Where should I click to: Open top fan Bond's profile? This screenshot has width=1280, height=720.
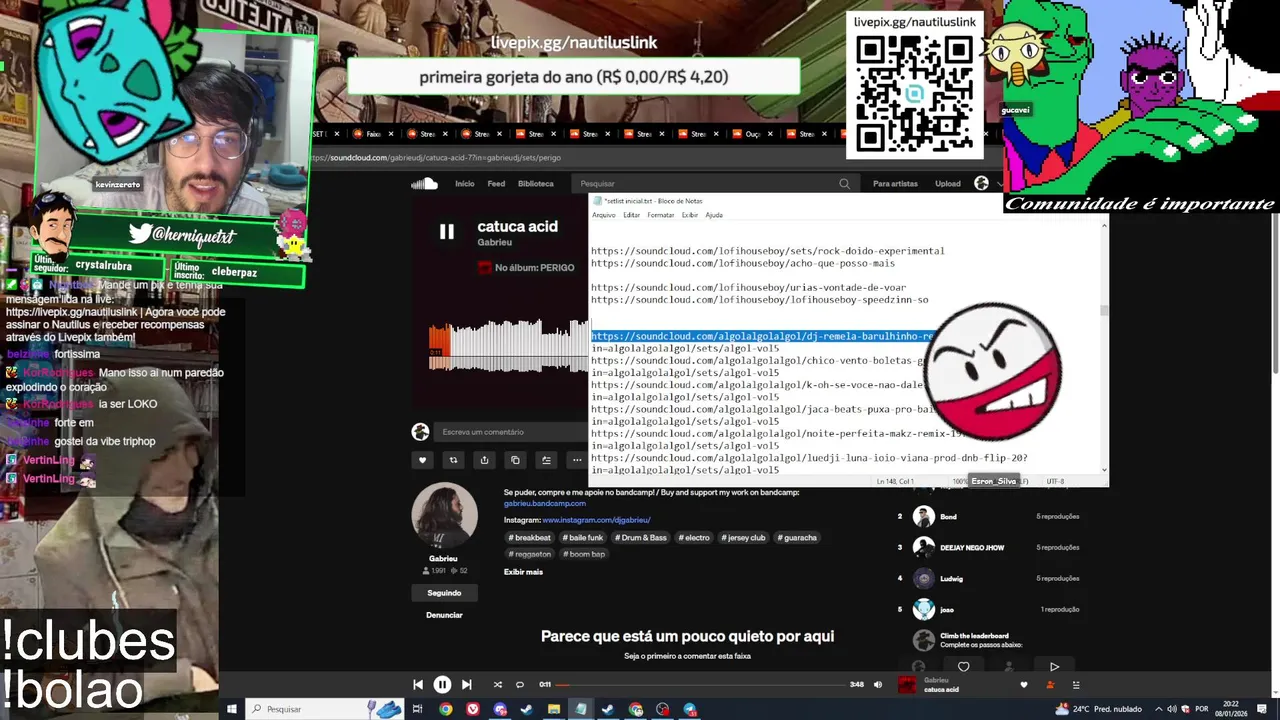point(948,517)
